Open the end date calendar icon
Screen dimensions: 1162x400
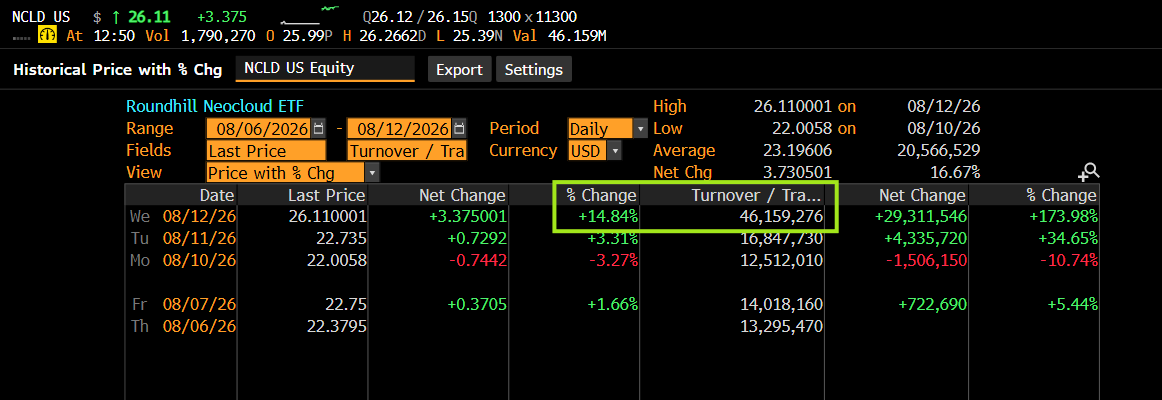459,128
